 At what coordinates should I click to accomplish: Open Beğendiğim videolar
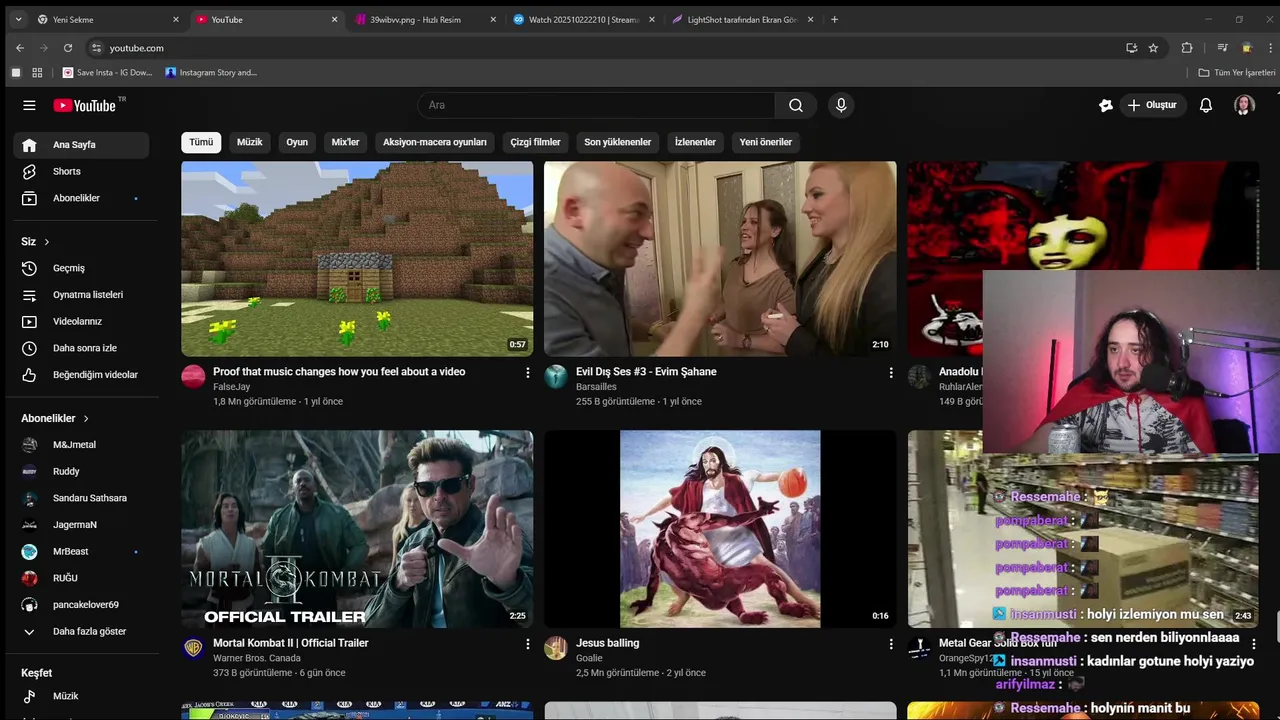click(81, 375)
